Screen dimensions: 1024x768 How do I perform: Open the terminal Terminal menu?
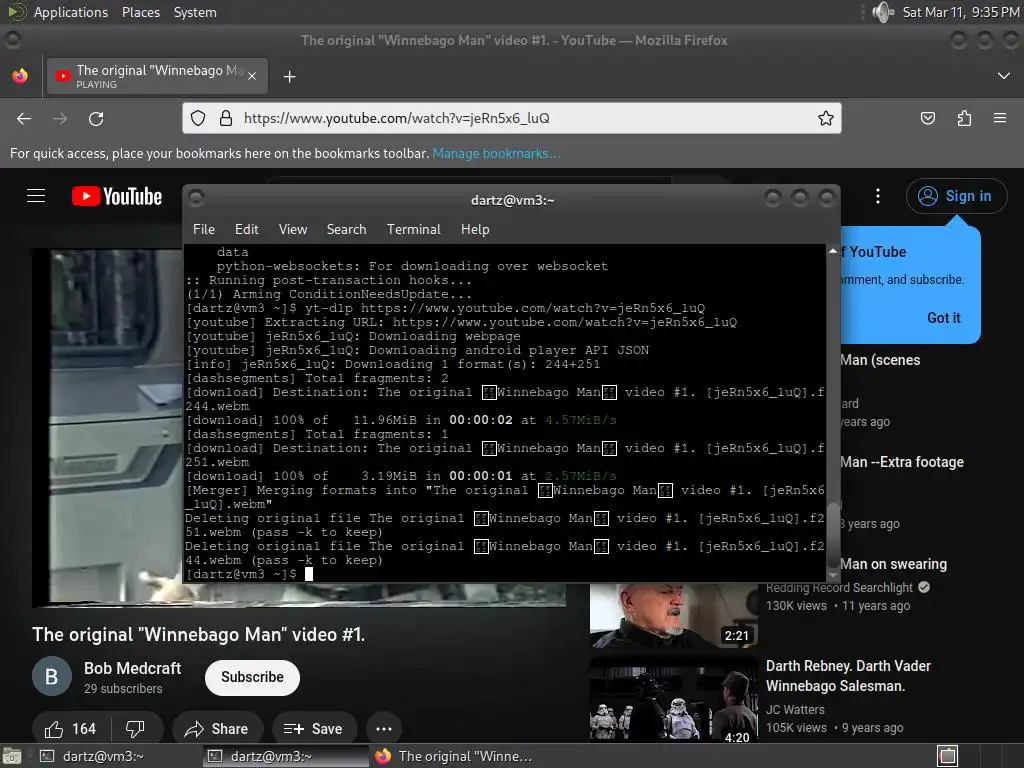coord(413,229)
